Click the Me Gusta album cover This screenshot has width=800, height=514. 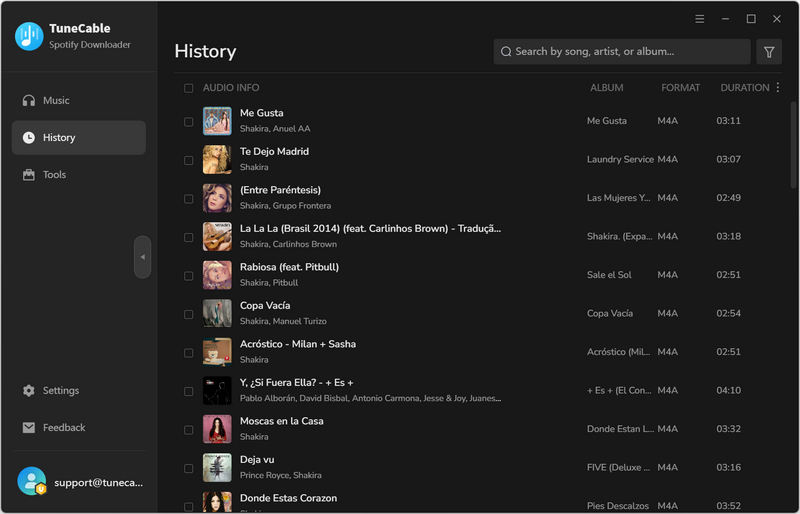pos(217,121)
